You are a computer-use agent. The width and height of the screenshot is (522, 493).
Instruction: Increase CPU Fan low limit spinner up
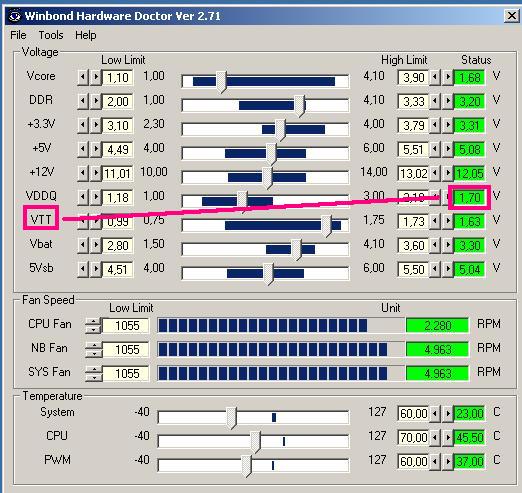94,322
